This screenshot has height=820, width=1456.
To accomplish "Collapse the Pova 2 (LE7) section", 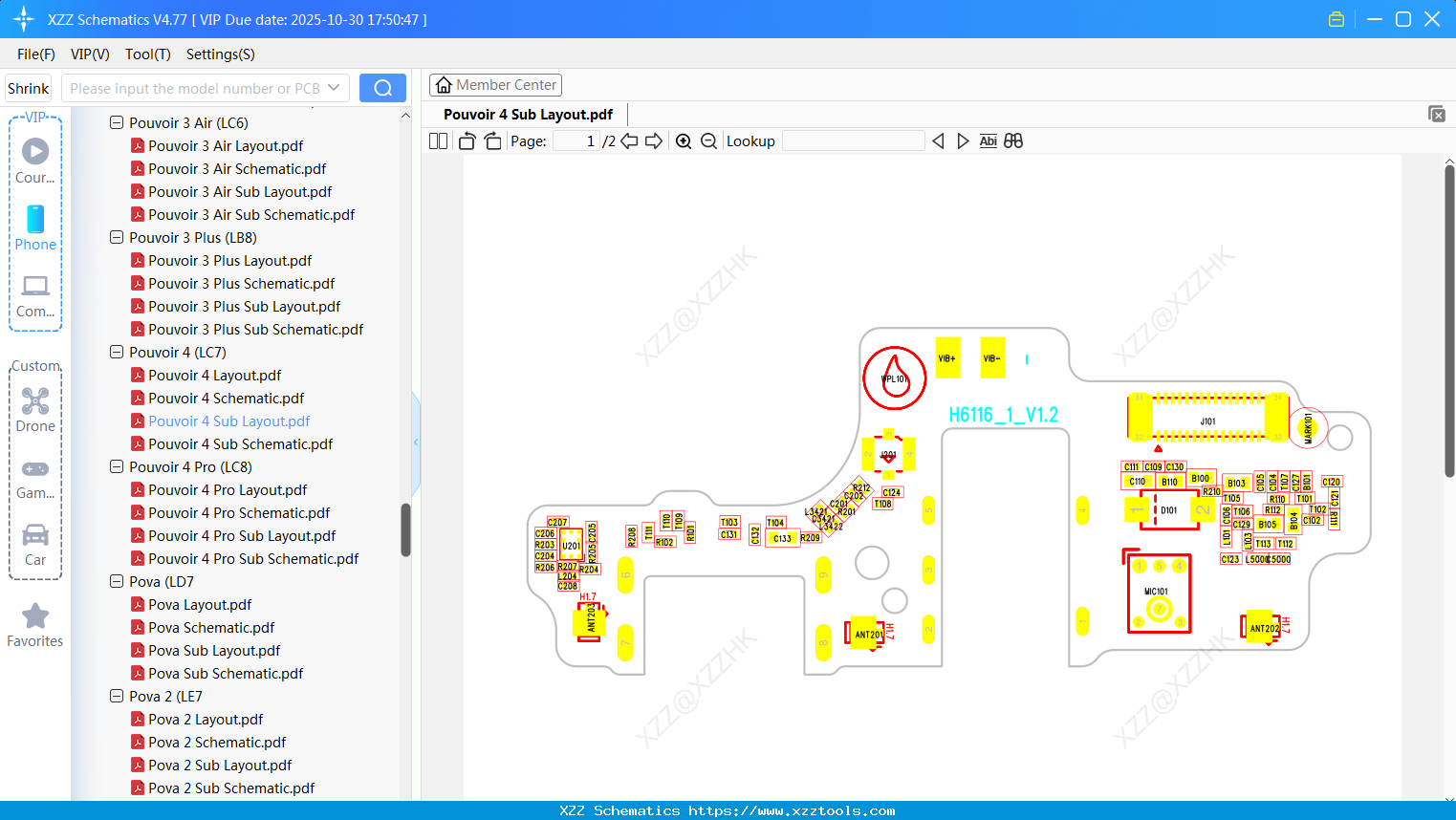I will (116, 696).
